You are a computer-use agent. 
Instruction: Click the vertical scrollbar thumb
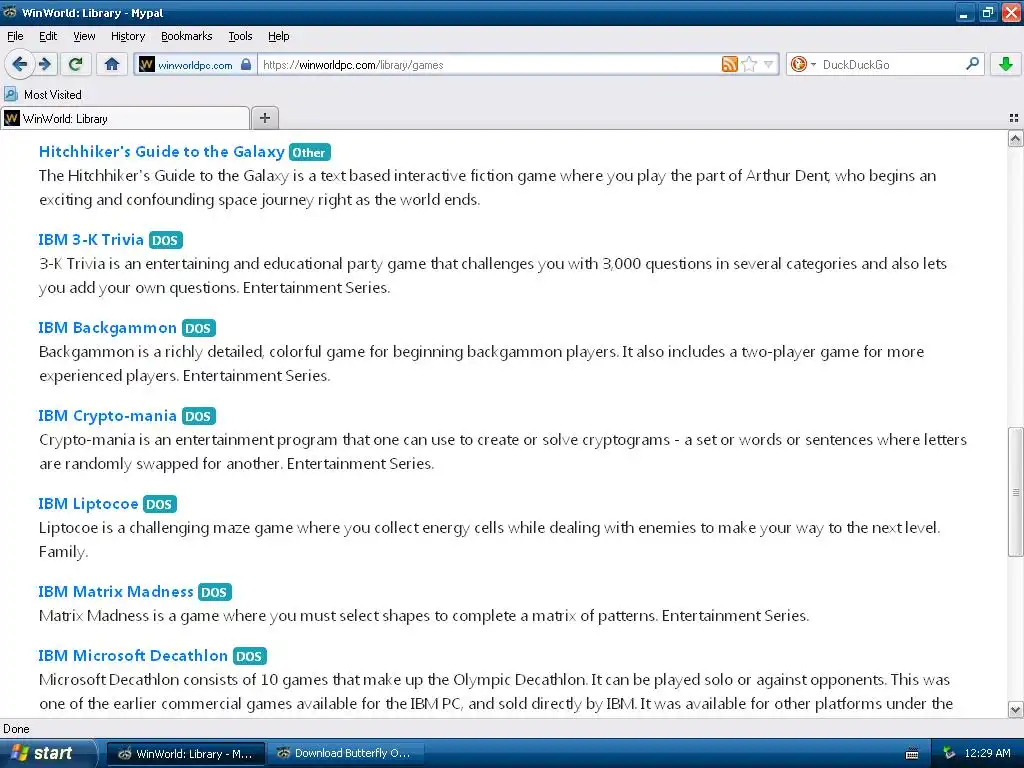(x=1015, y=492)
